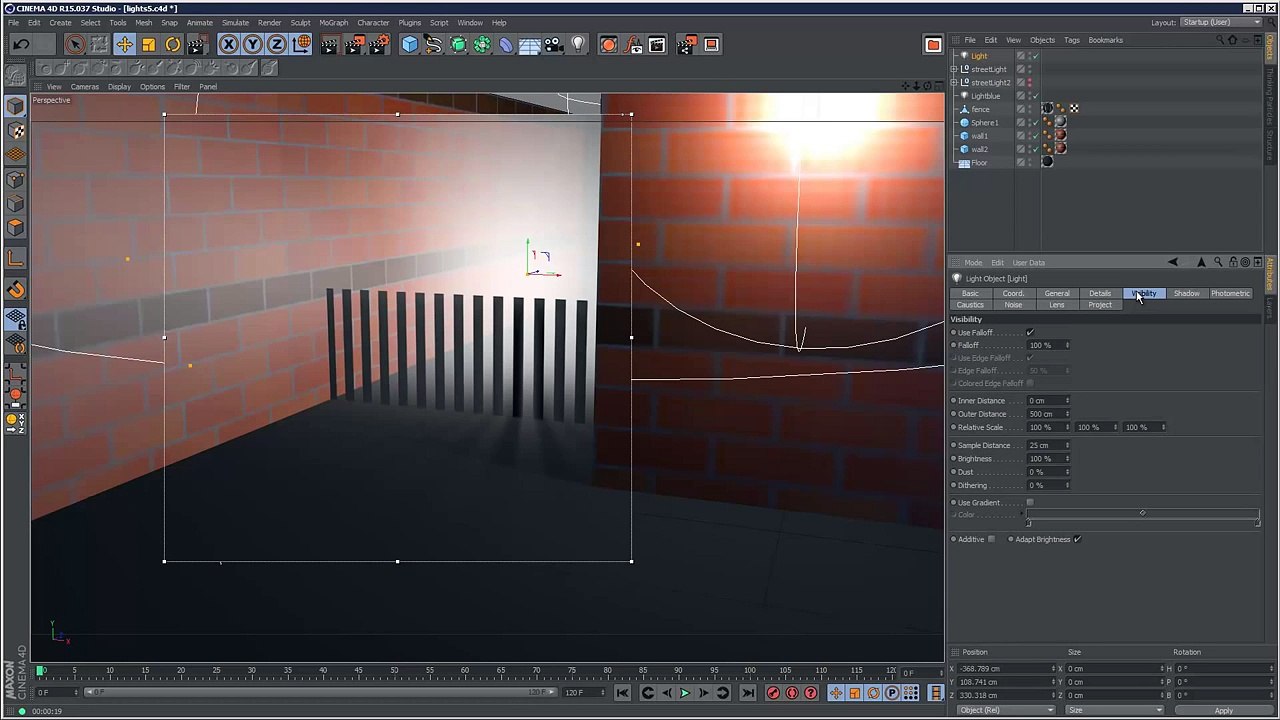The image size is (1280, 720).
Task: Click the Undo arrow icon
Action: coord(21,44)
